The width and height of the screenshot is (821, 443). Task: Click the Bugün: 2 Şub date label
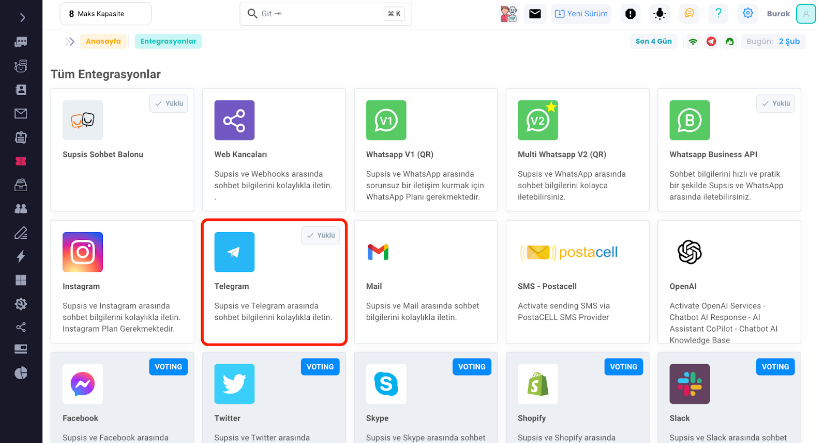773,41
